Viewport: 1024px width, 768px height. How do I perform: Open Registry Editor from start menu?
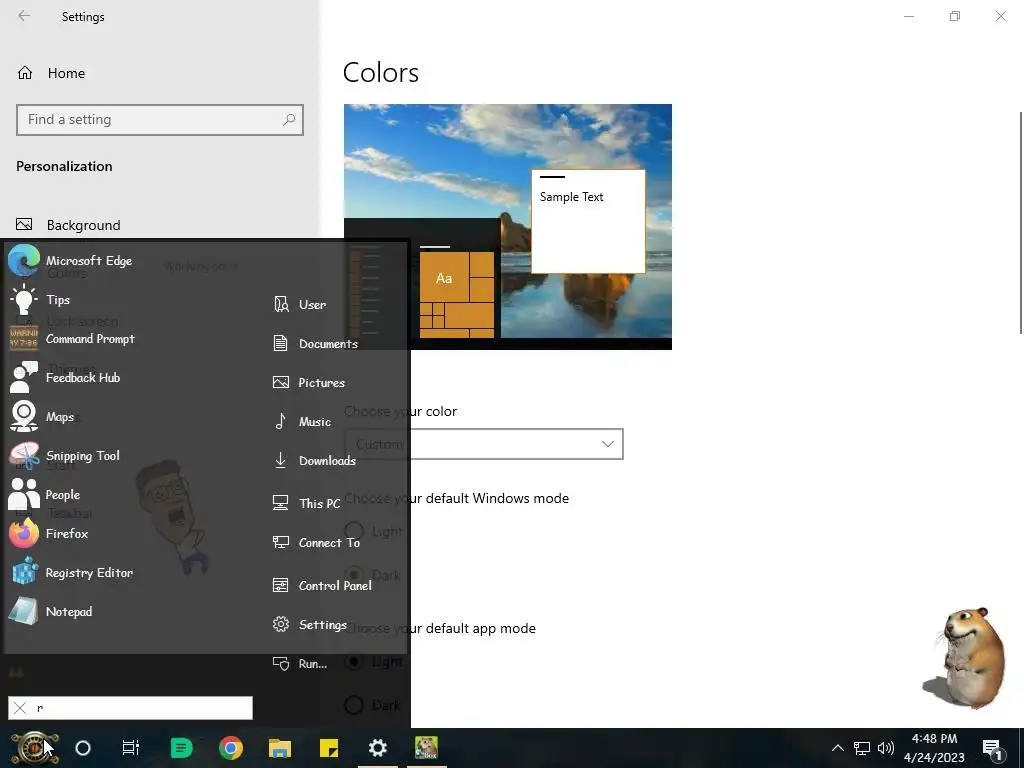[x=71, y=573]
